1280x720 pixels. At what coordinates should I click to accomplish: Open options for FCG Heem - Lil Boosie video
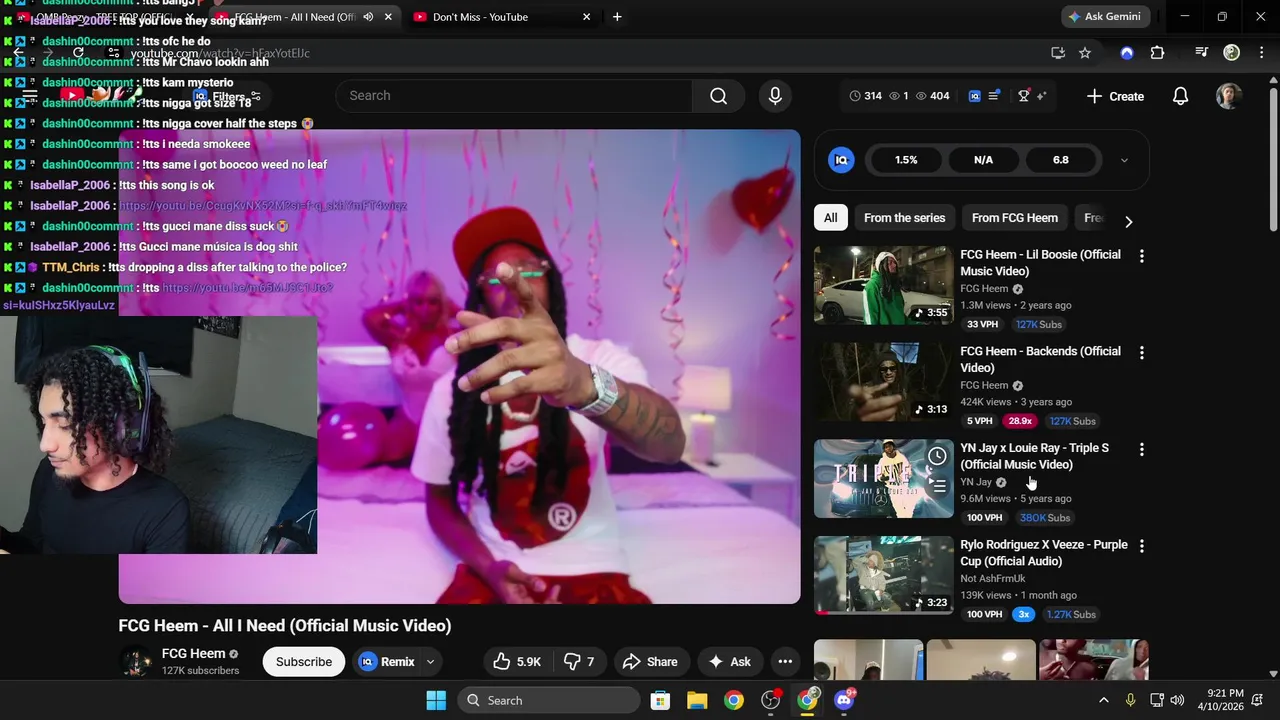point(1141,256)
